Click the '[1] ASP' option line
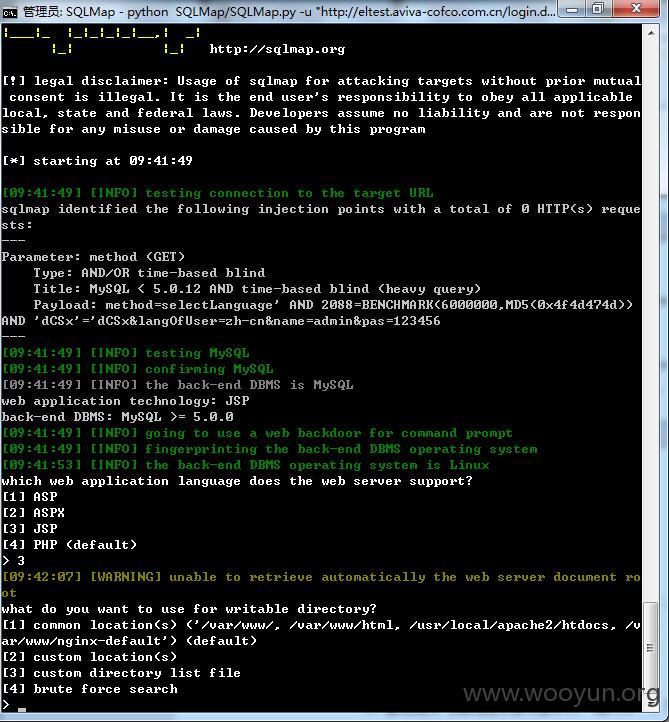669x722 pixels. point(30,497)
